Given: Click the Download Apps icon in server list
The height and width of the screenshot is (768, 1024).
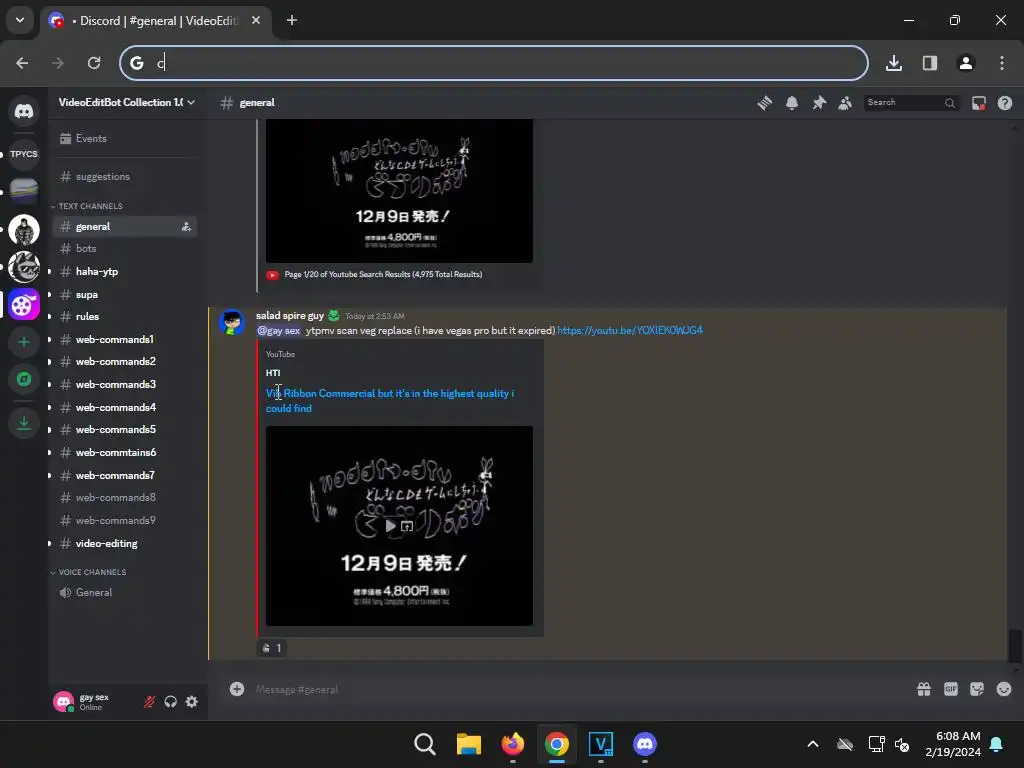Looking at the screenshot, I should point(24,423).
